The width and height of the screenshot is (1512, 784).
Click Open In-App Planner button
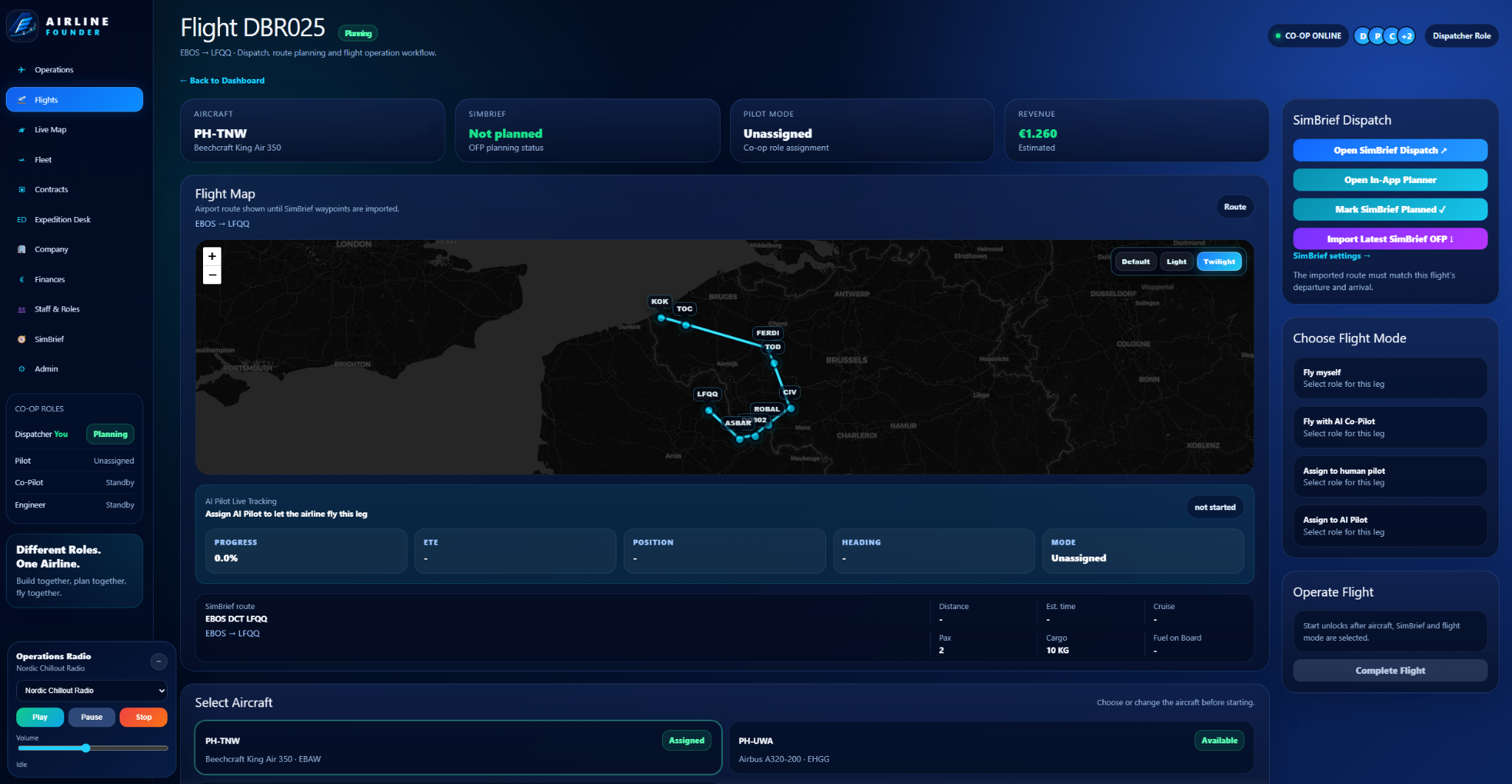(1390, 179)
